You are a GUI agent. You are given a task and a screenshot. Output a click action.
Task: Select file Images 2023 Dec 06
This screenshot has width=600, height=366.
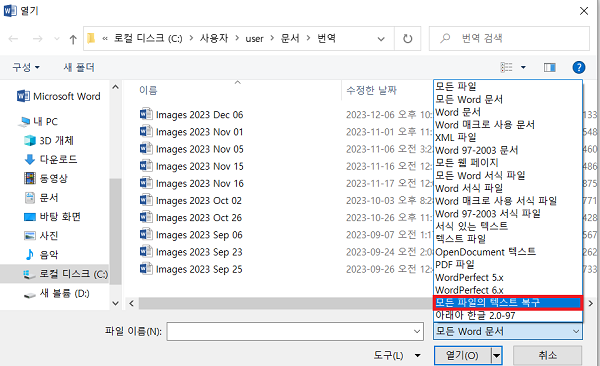coord(191,115)
